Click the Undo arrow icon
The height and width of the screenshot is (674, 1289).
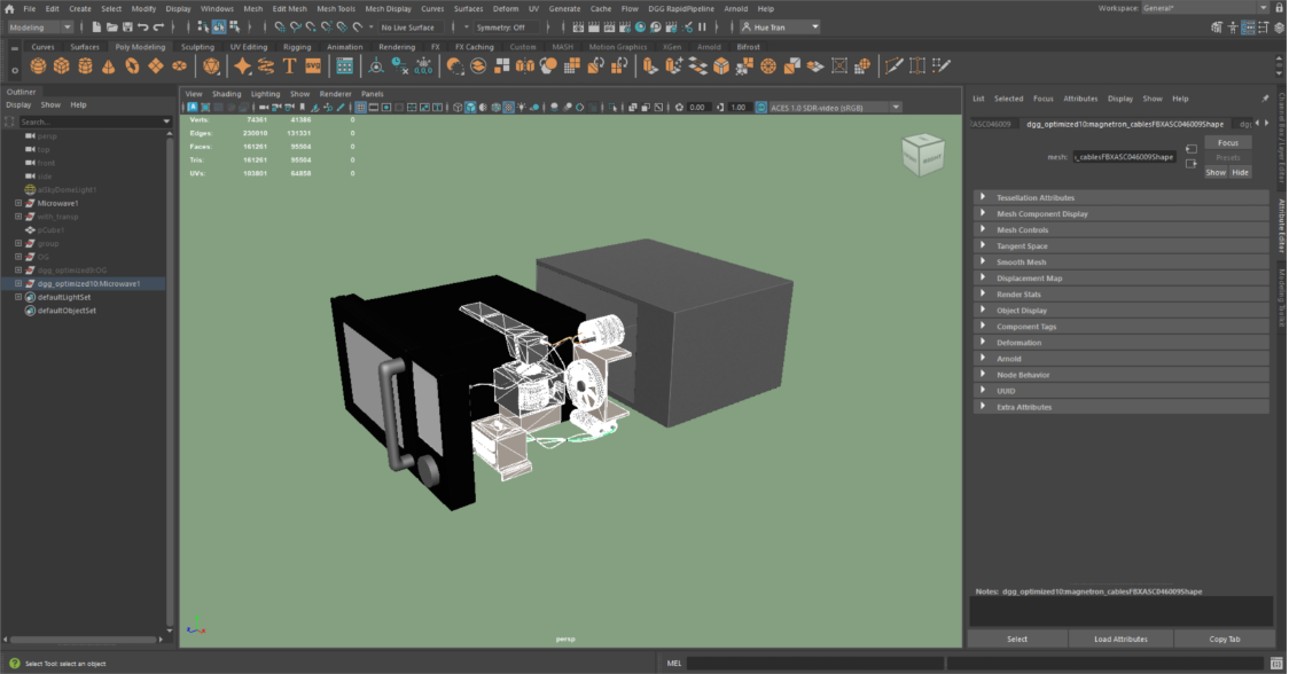click(x=143, y=27)
